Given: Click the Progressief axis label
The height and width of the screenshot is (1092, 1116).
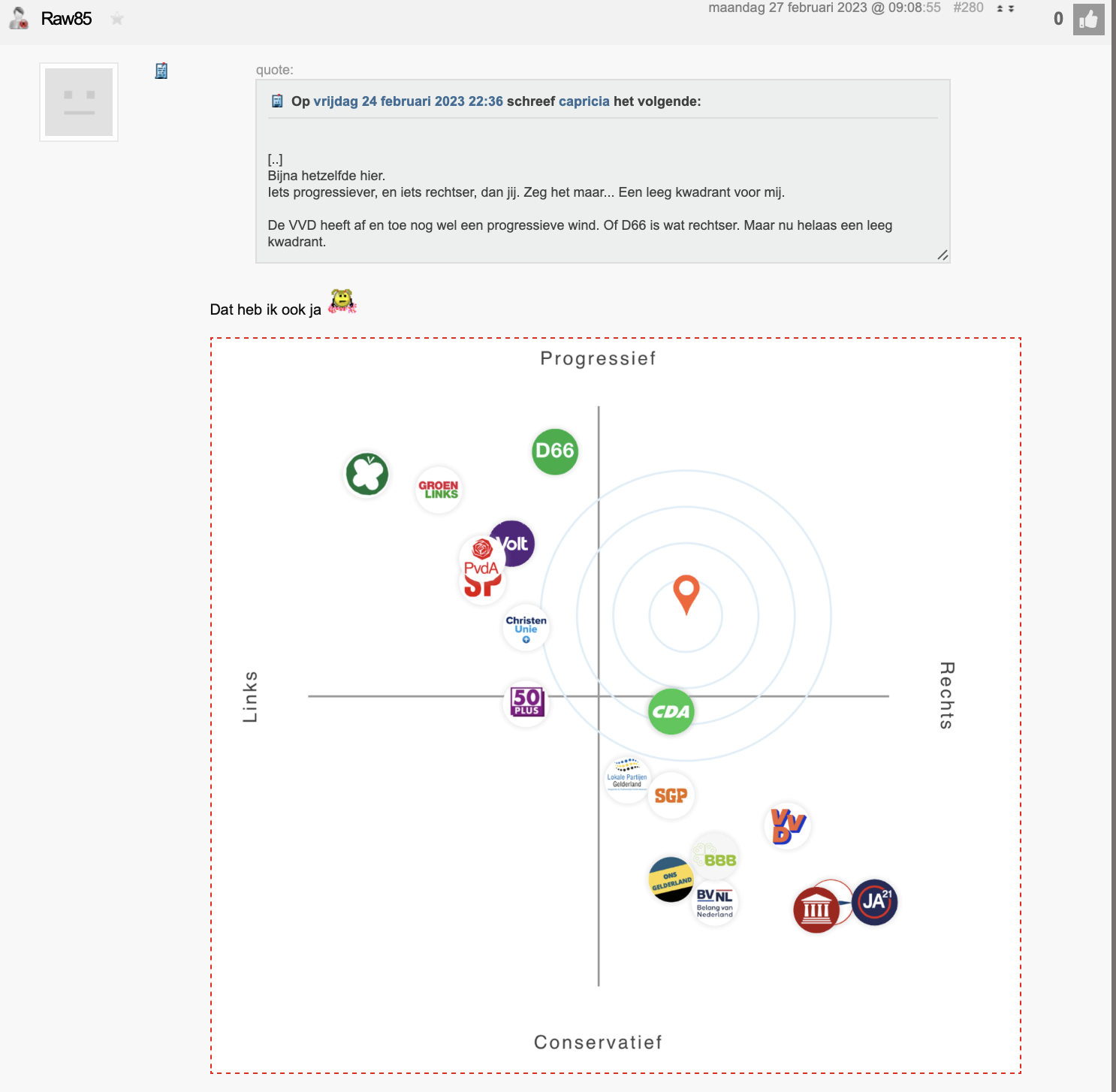Looking at the screenshot, I should [x=599, y=358].
